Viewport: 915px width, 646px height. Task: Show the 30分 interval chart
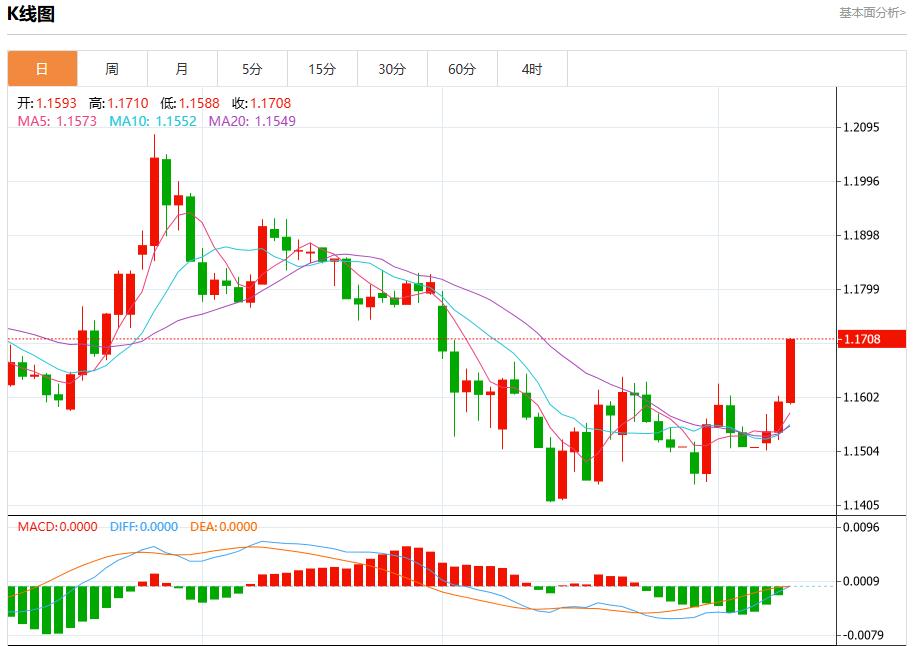coord(392,69)
